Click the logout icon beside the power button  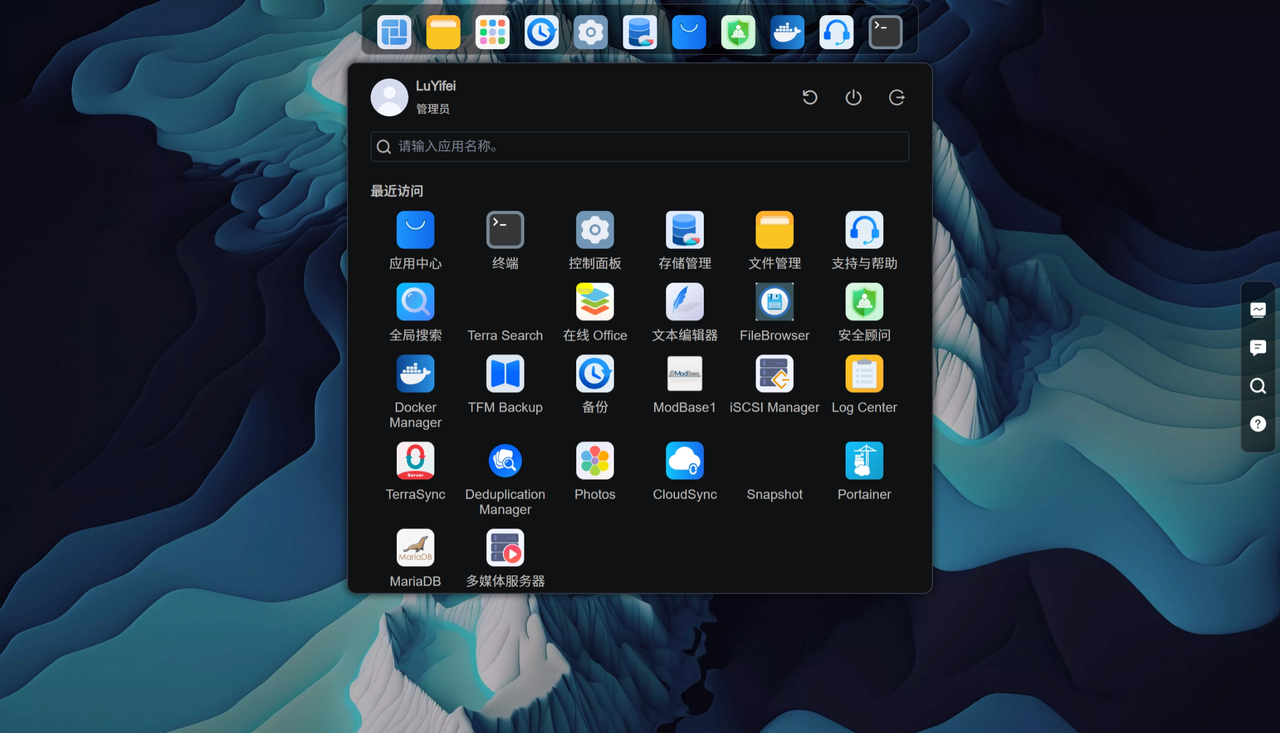tap(897, 97)
